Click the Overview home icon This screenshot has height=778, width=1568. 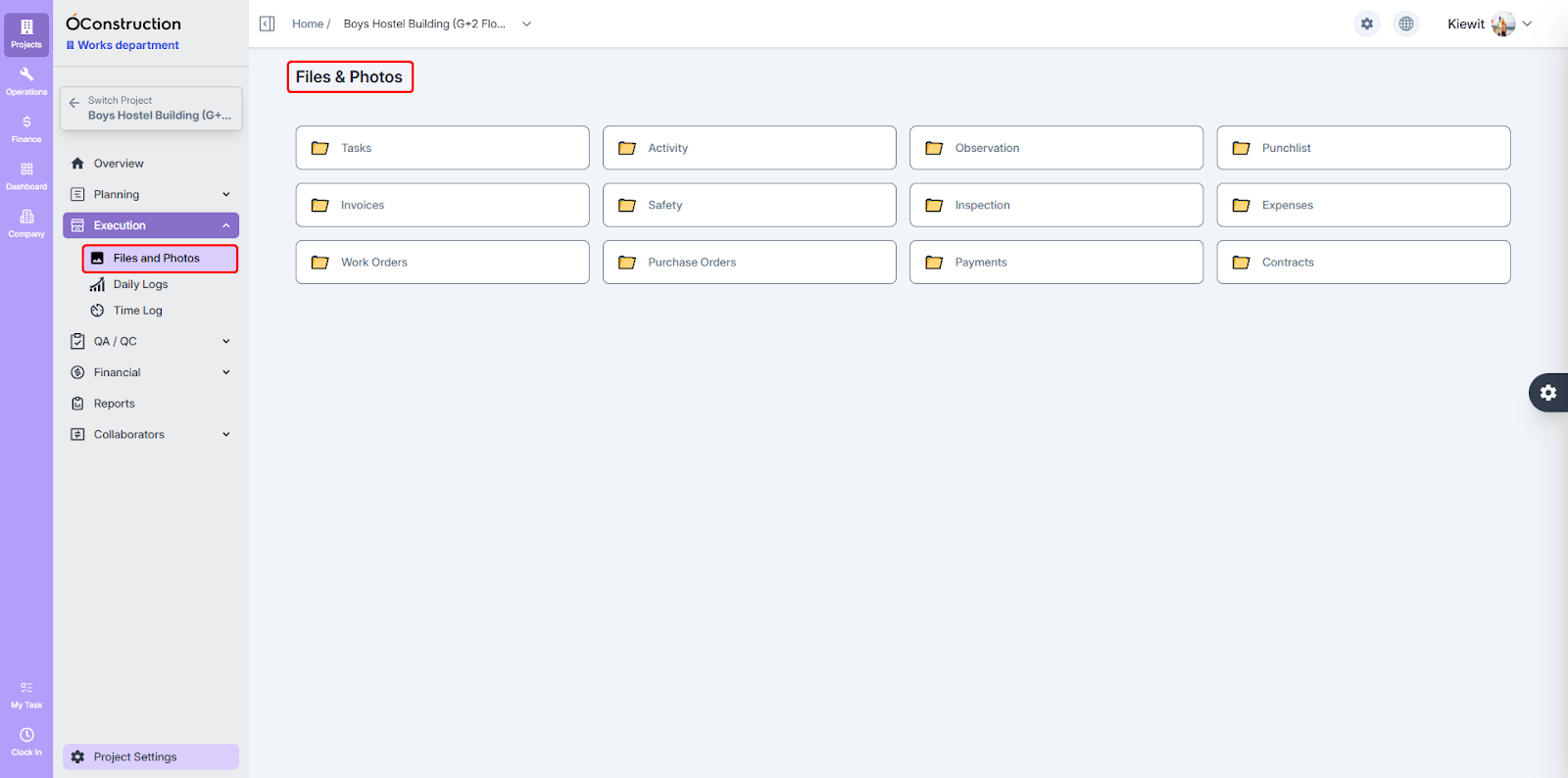[x=77, y=164]
